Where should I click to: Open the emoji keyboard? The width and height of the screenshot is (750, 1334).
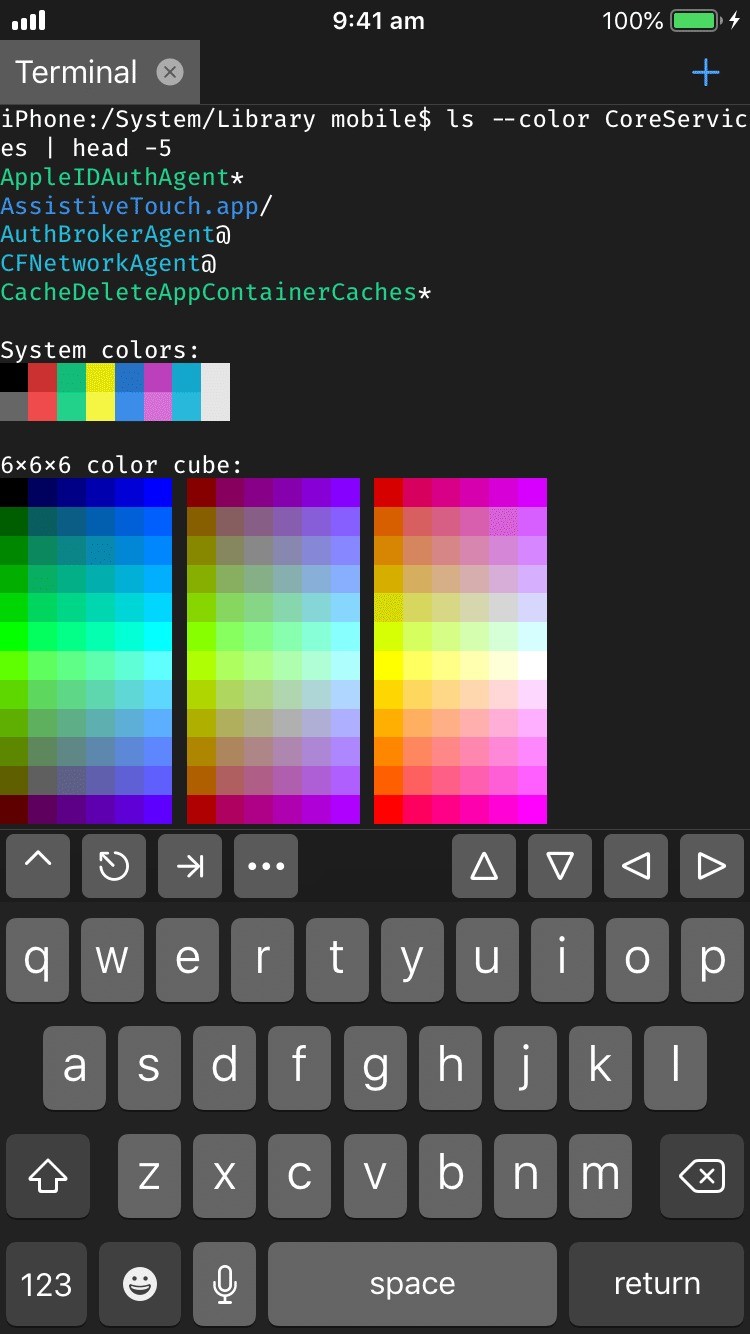coord(140,1284)
